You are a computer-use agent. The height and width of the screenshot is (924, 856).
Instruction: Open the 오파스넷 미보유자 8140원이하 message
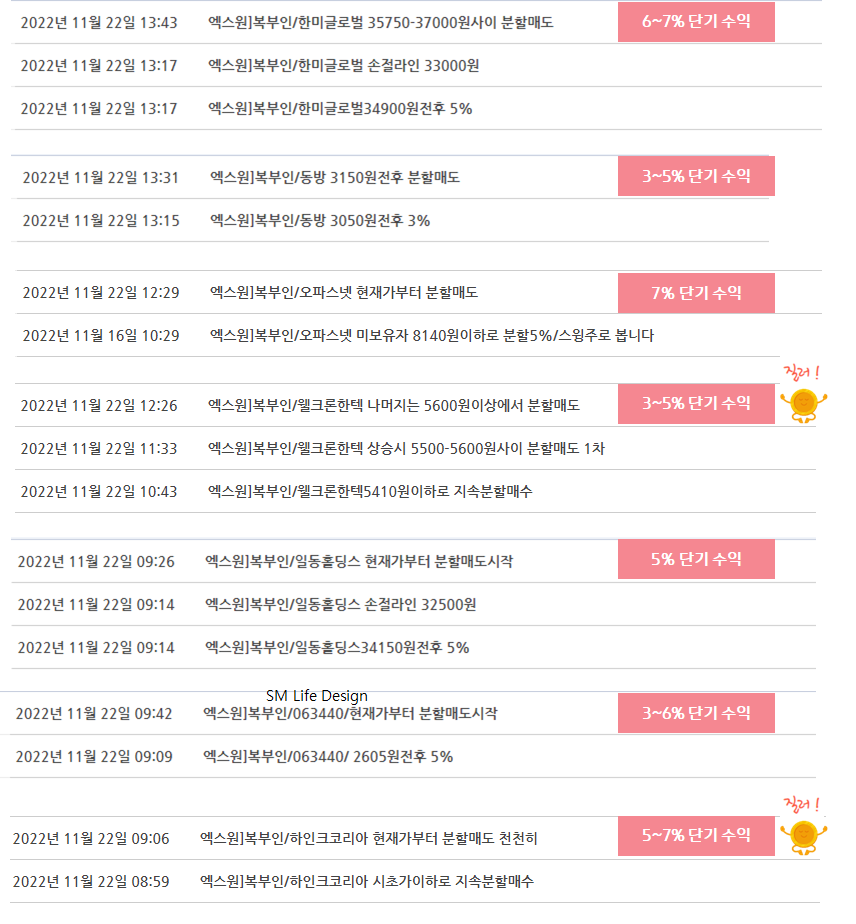point(432,336)
